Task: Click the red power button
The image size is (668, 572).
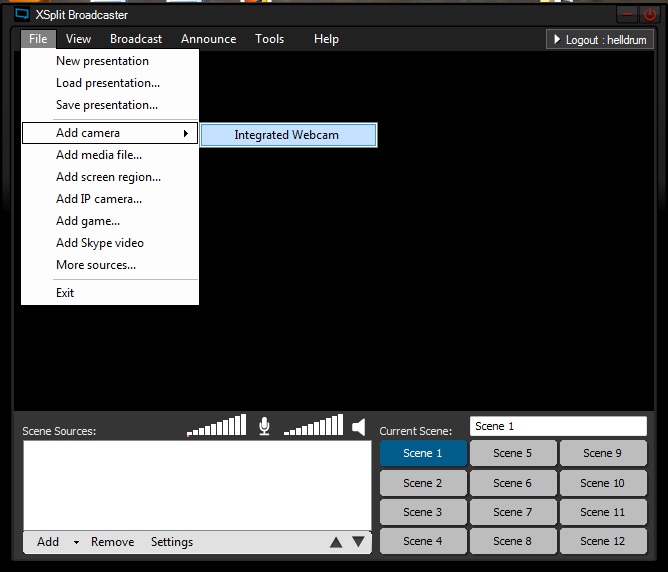Action: [650, 15]
